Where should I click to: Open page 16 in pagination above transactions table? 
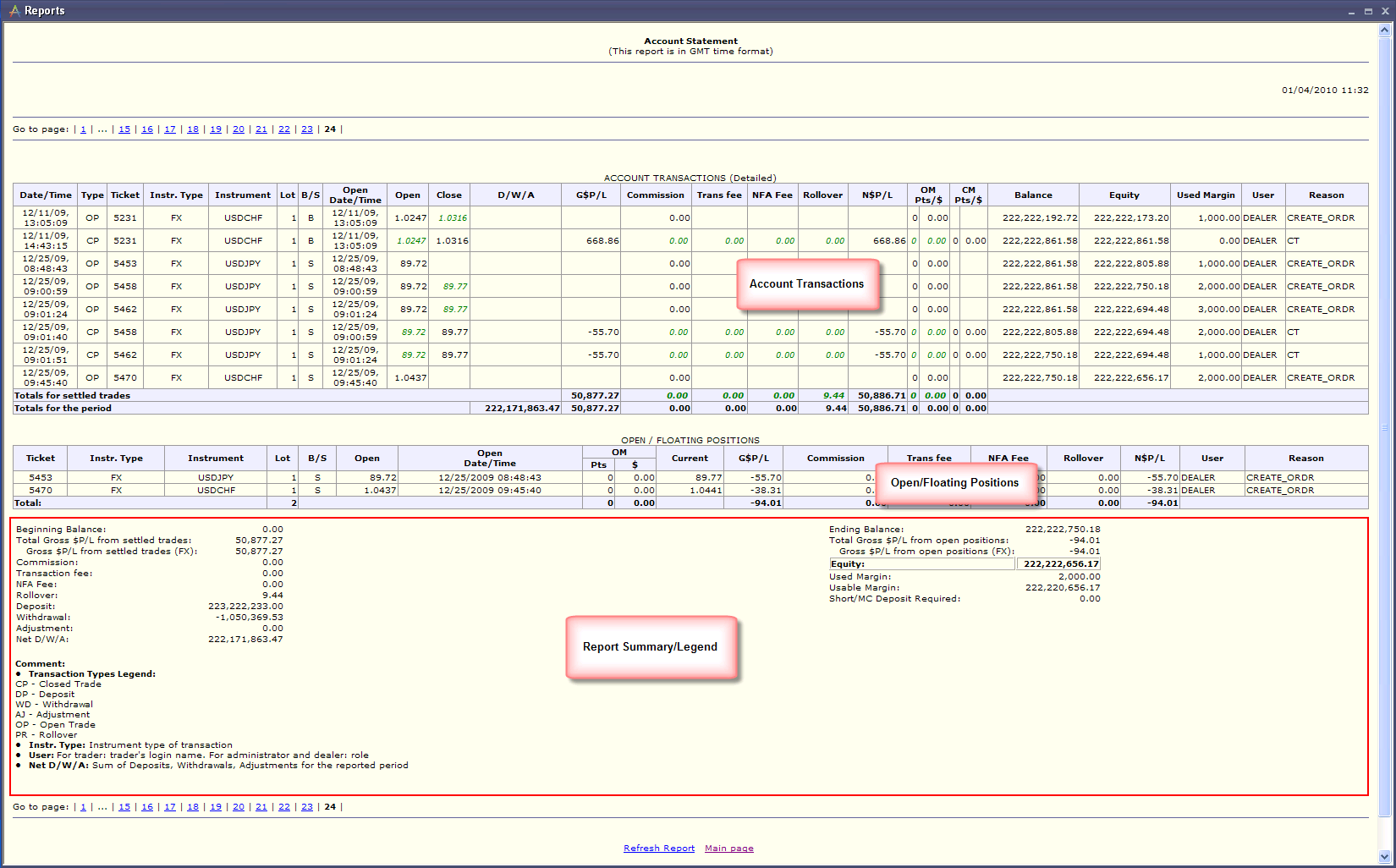coord(147,129)
